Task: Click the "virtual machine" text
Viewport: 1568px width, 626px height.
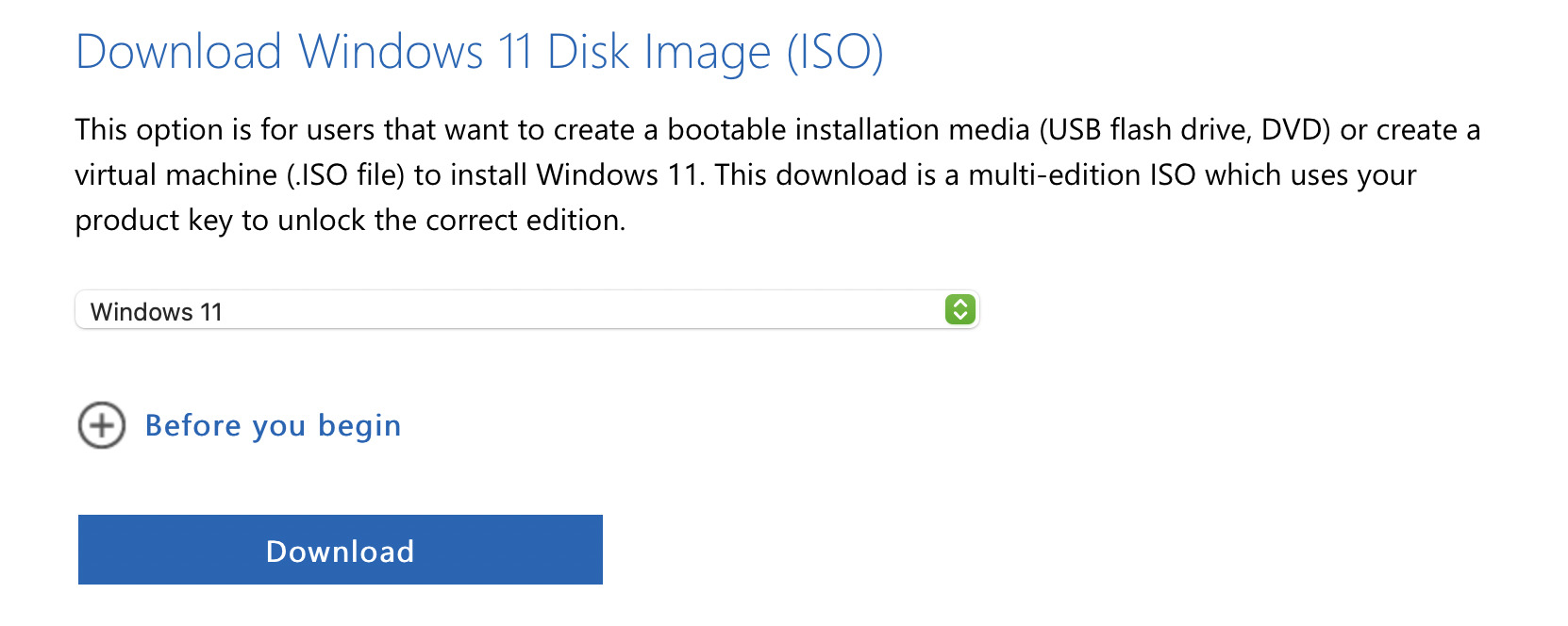Action: click(x=175, y=175)
